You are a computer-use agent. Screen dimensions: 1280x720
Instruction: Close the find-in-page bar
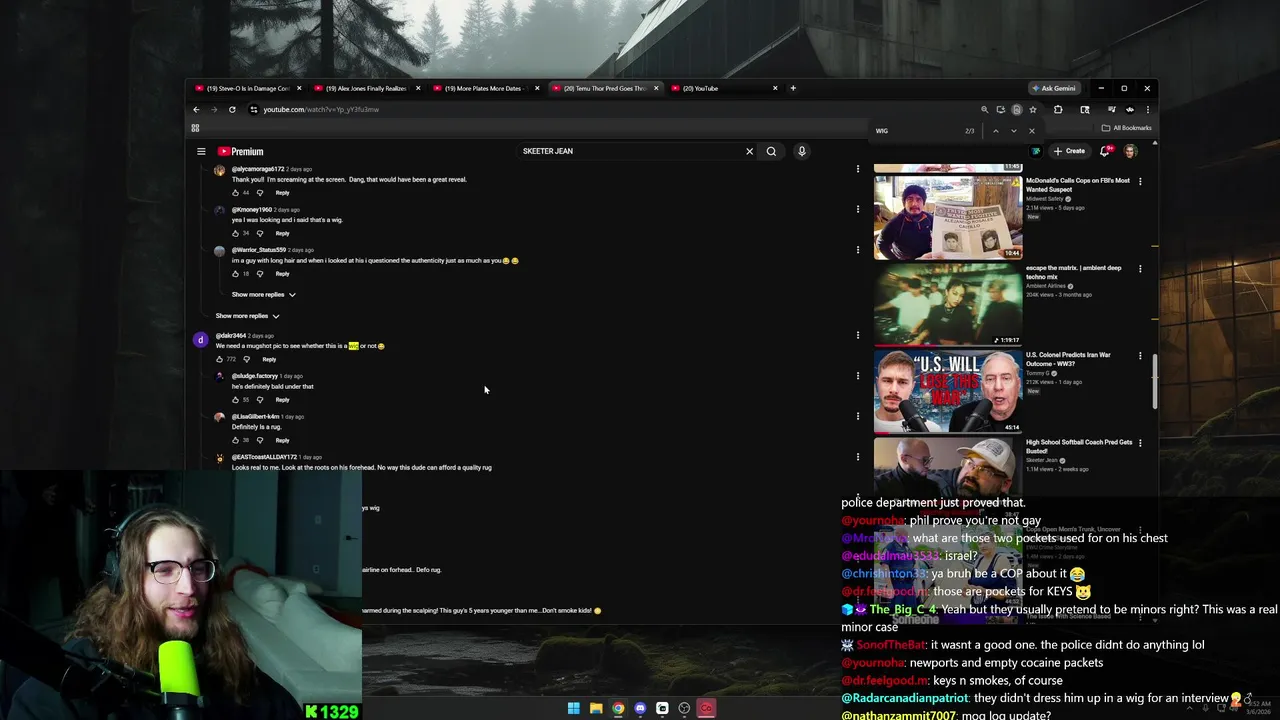point(1032,131)
